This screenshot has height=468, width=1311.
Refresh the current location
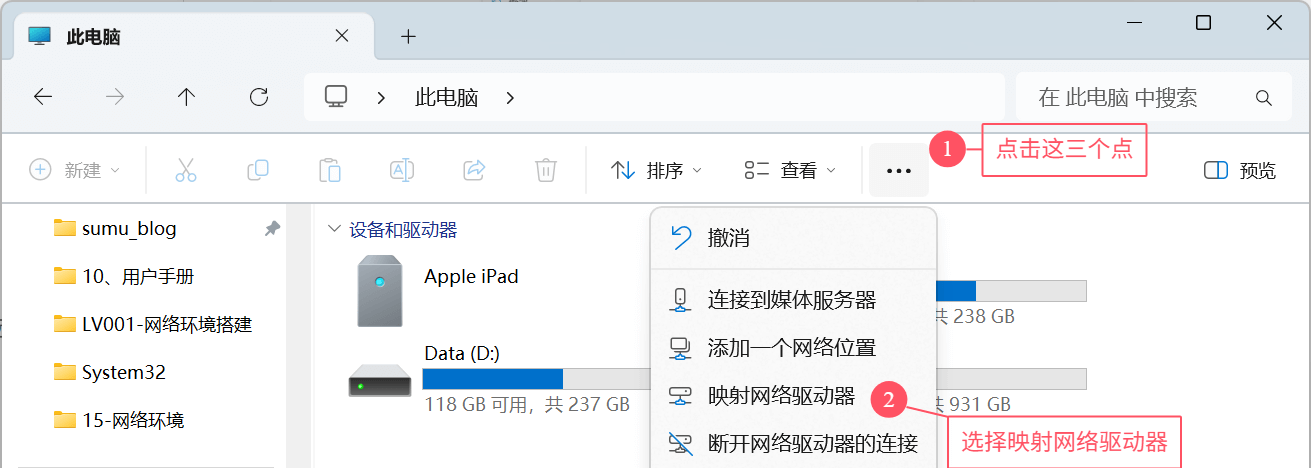click(259, 97)
